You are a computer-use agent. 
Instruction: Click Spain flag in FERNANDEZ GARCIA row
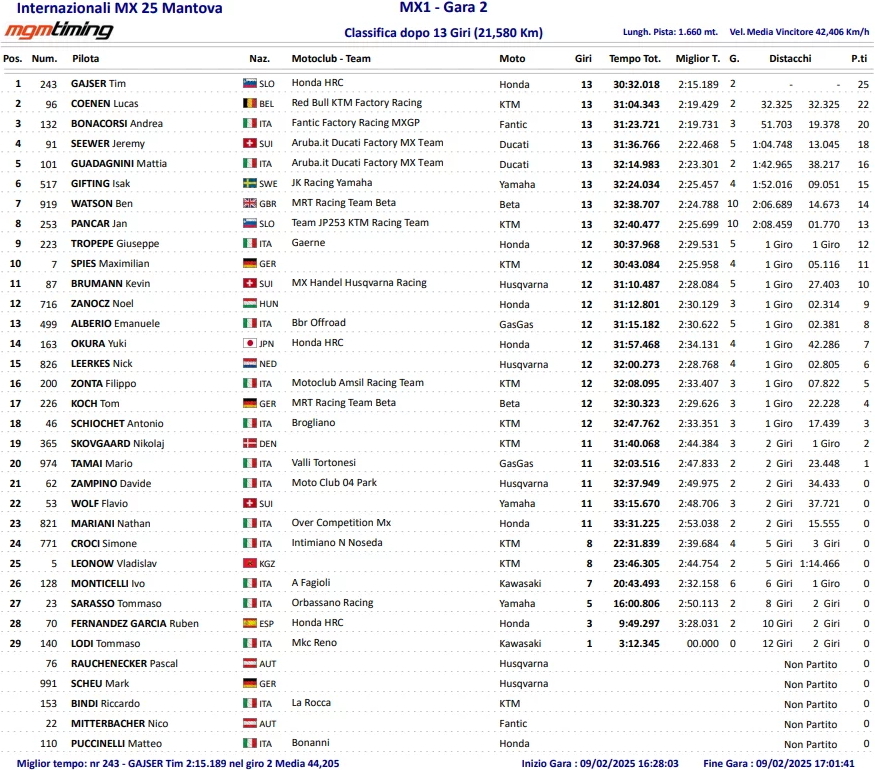(249, 623)
